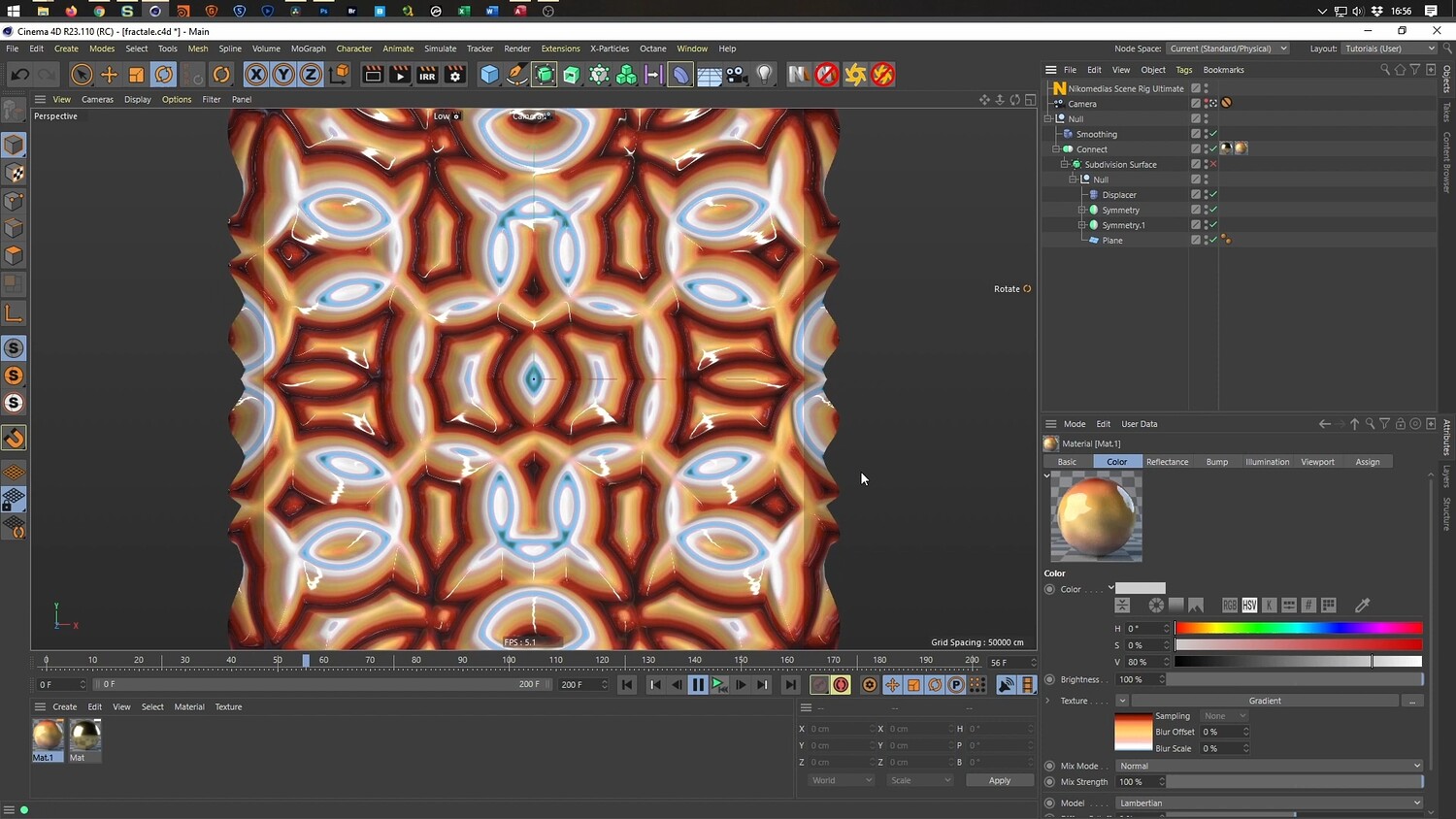Select the spline Pen tool
Screen dimensions: 1456x819
click(517, 75)
